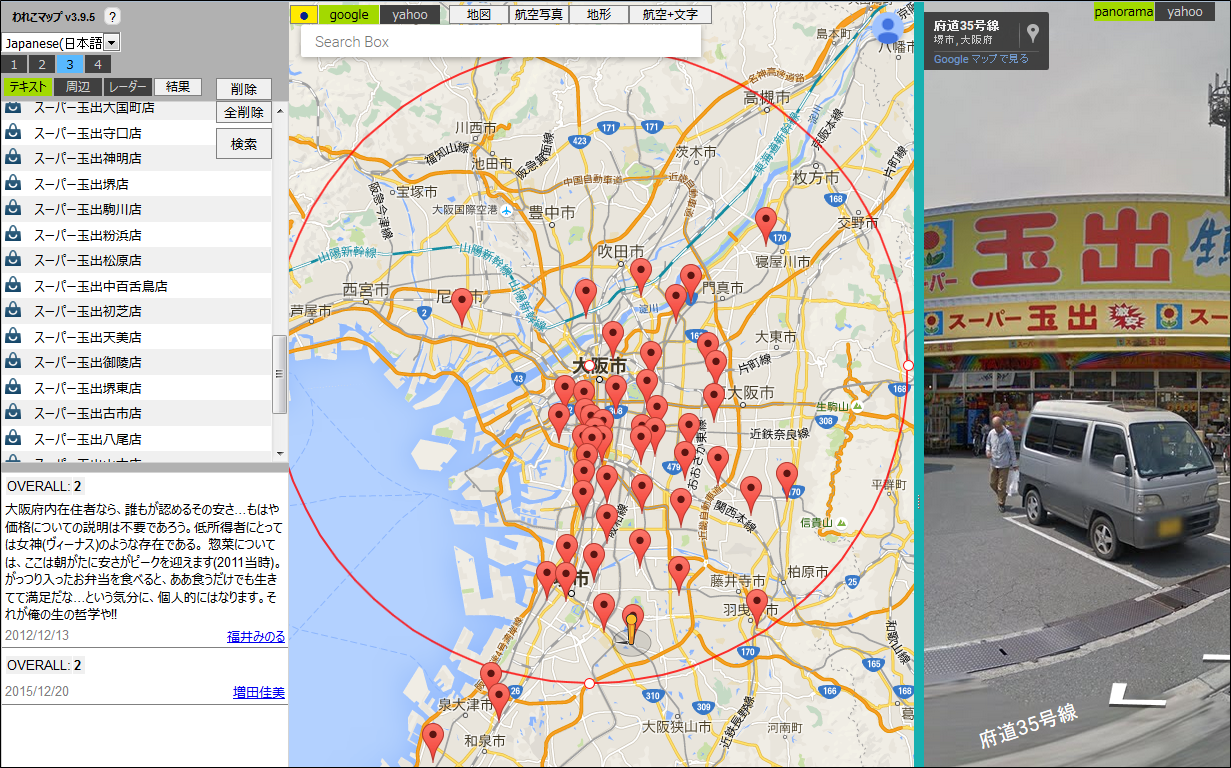Open the help question mark icon
Screen dimensions: 1231x768
click(x=112, y=16)
